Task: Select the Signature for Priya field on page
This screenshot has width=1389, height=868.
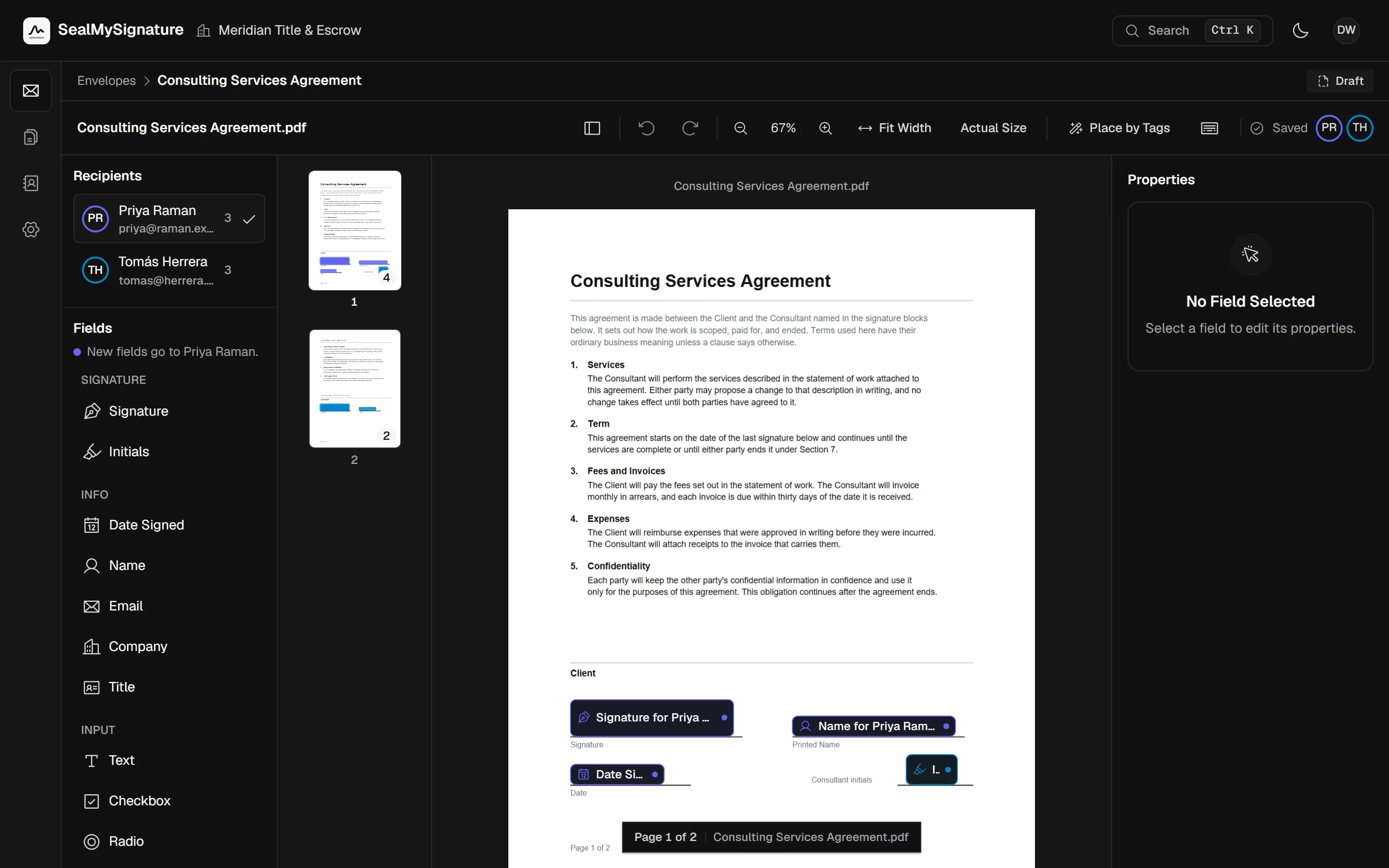Action: pos(652,718)
